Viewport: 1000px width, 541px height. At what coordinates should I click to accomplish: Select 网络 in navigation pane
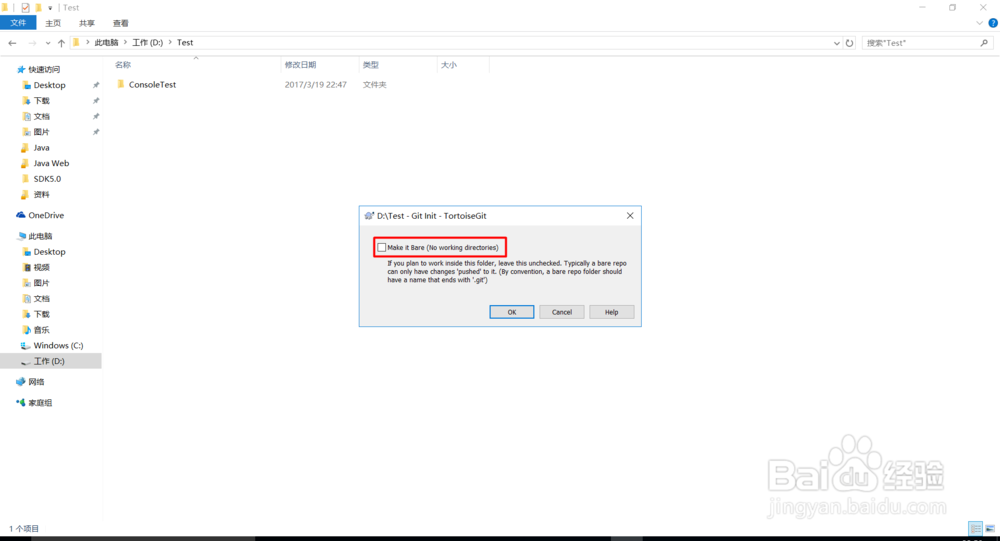coord(36,382)
